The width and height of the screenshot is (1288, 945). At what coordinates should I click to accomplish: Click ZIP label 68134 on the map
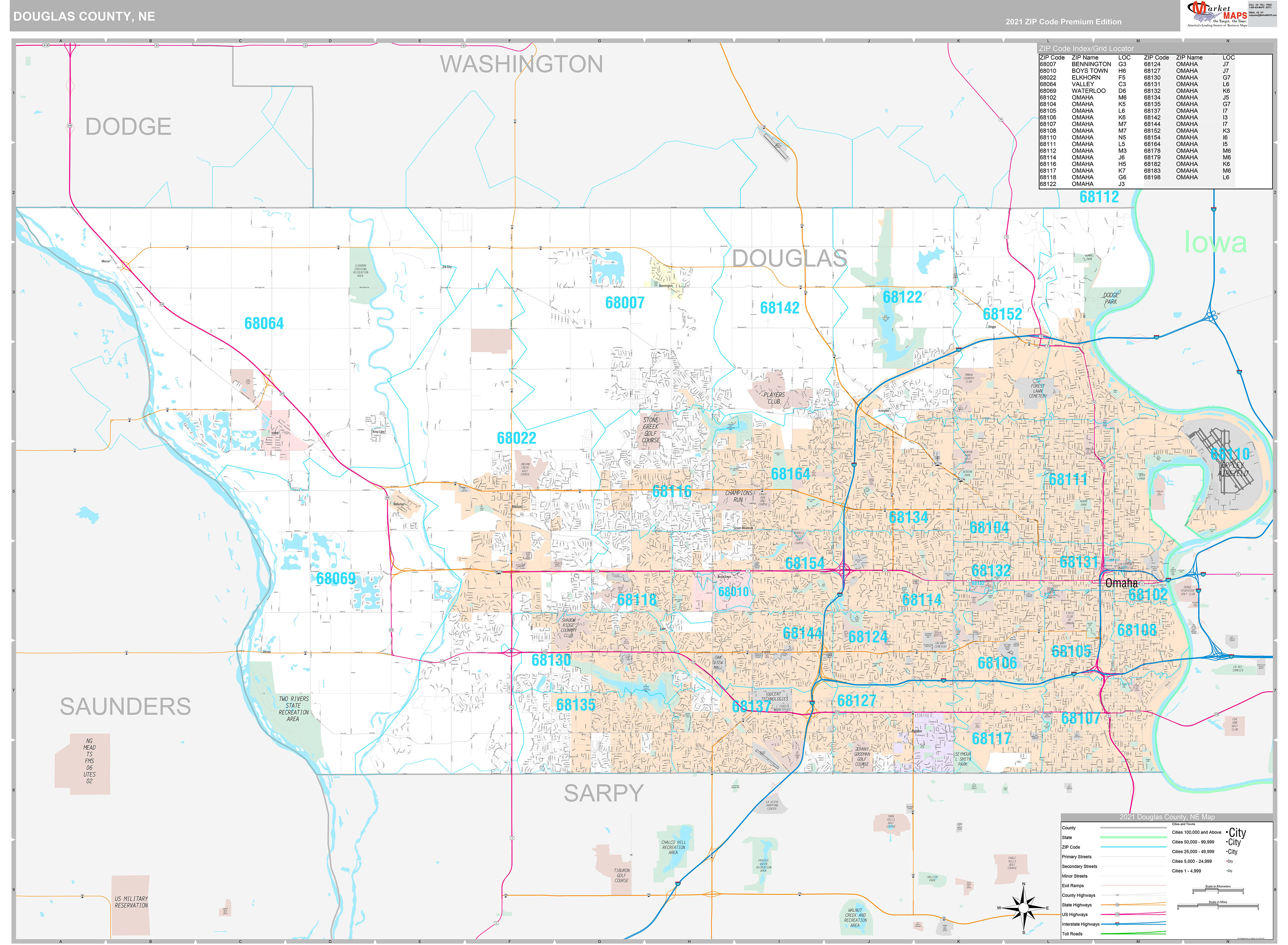908,518
